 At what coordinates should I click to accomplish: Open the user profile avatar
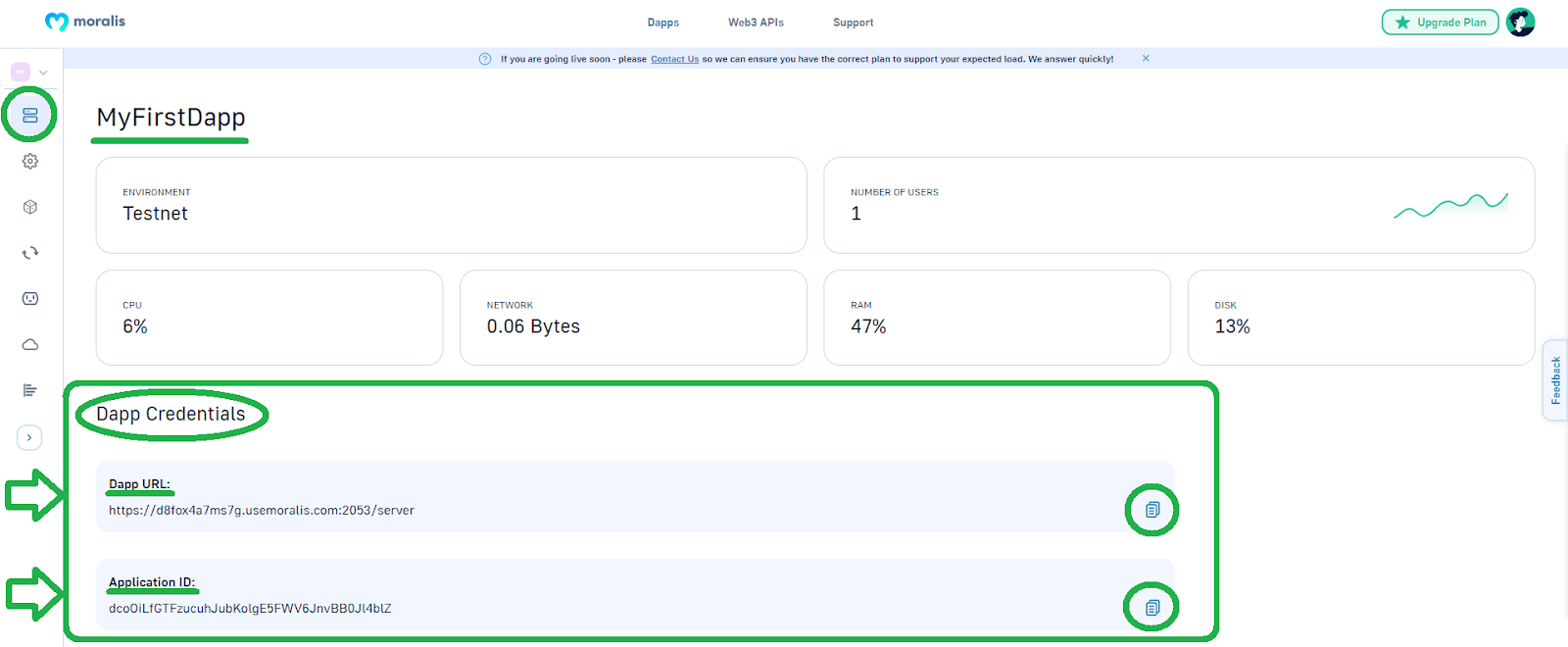pos(1521,23)
